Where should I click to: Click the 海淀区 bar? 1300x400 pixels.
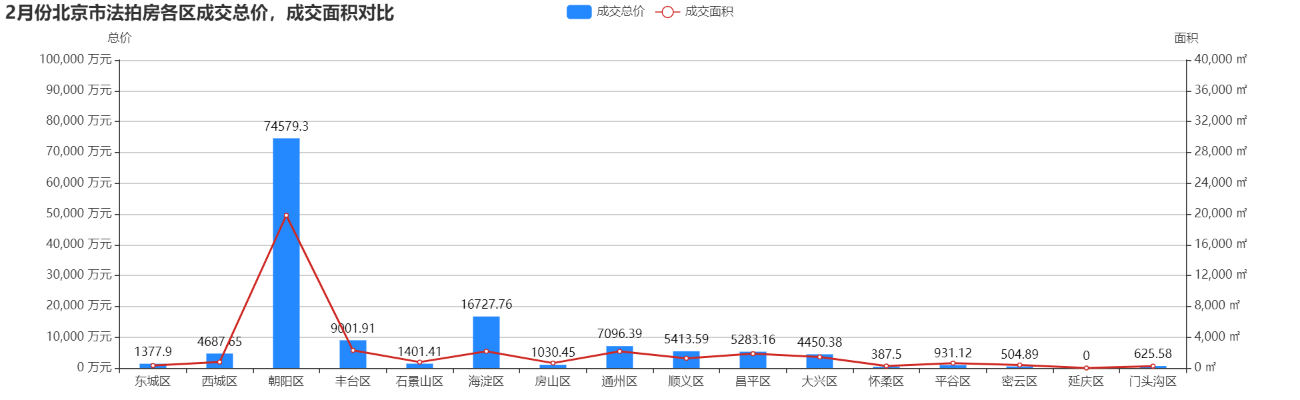coord(486,342)
